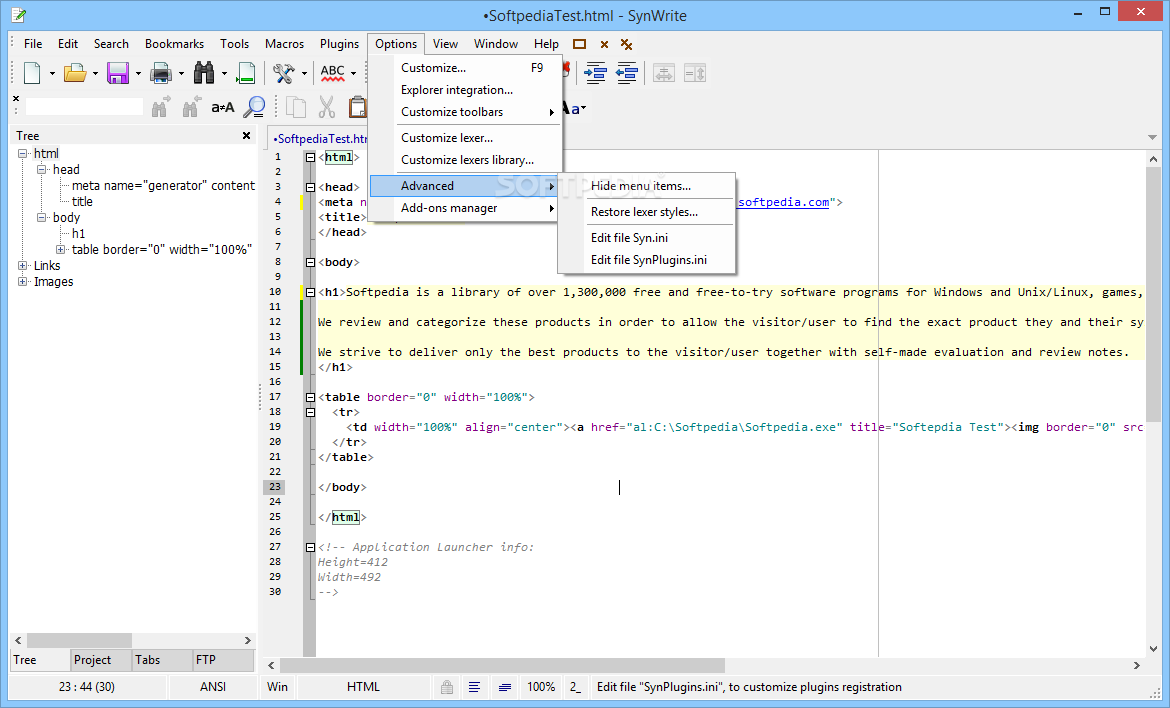The height and width of the screenshot is (708, 1170).
Task: Click the HTML lexer status bar field
Action: (363, 687)
